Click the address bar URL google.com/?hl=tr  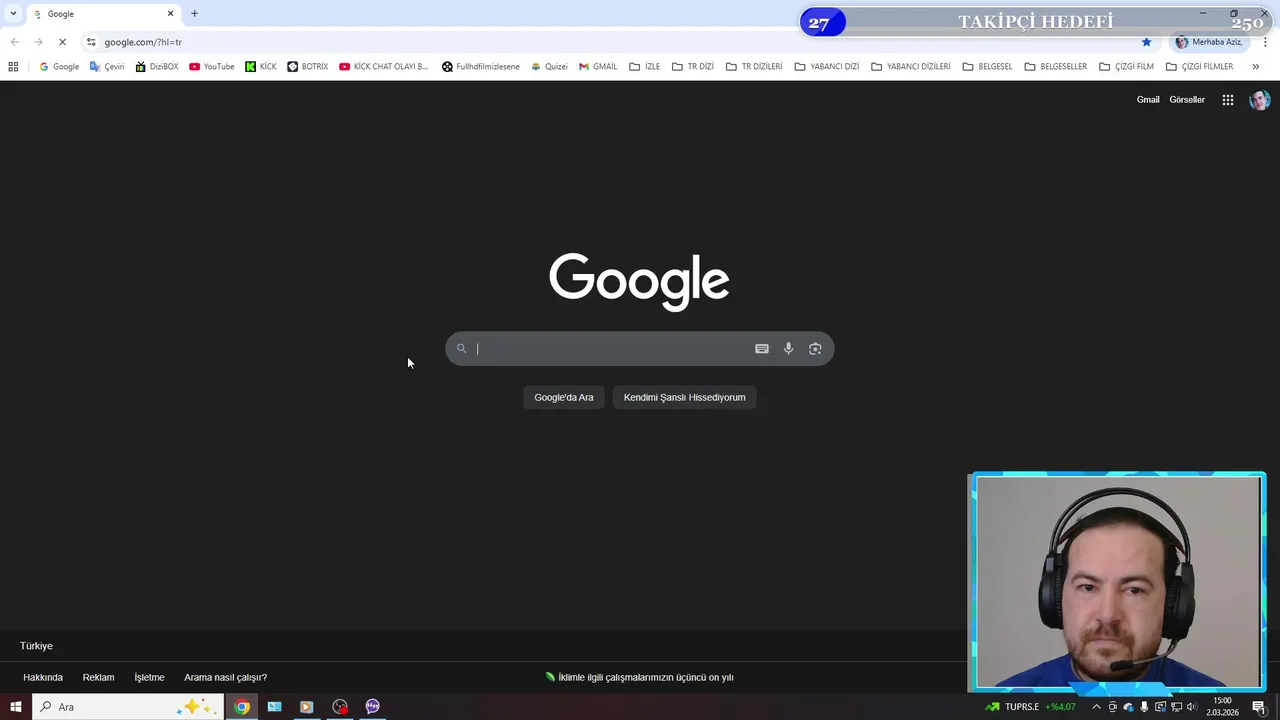(x=143, y=42)
